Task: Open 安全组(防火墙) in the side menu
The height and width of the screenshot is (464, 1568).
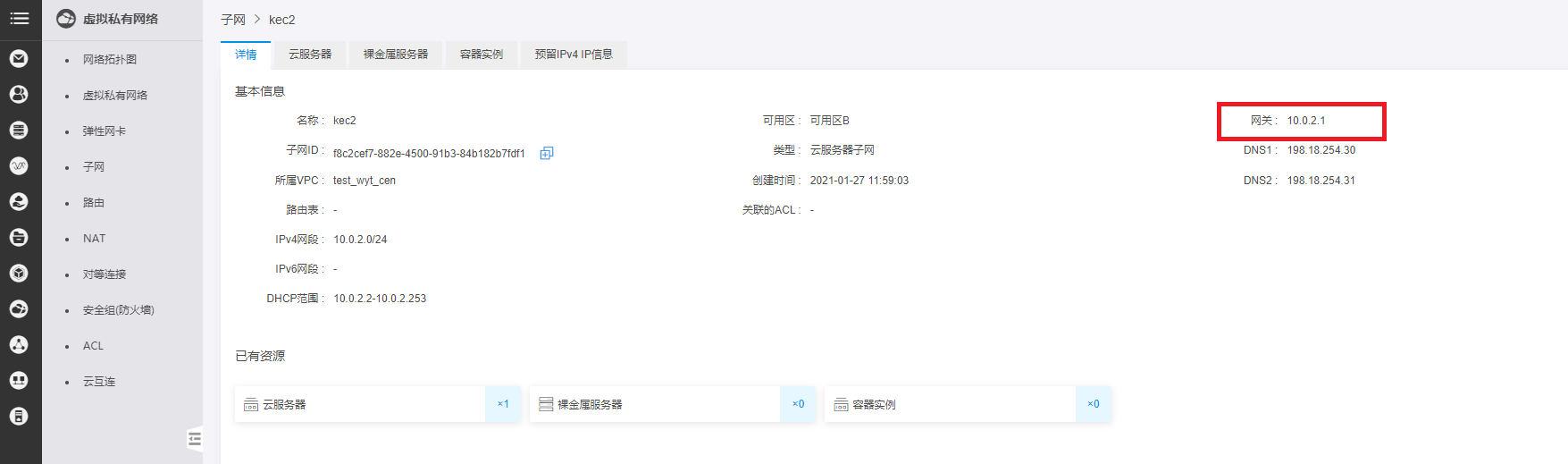Action: [119, 310]
